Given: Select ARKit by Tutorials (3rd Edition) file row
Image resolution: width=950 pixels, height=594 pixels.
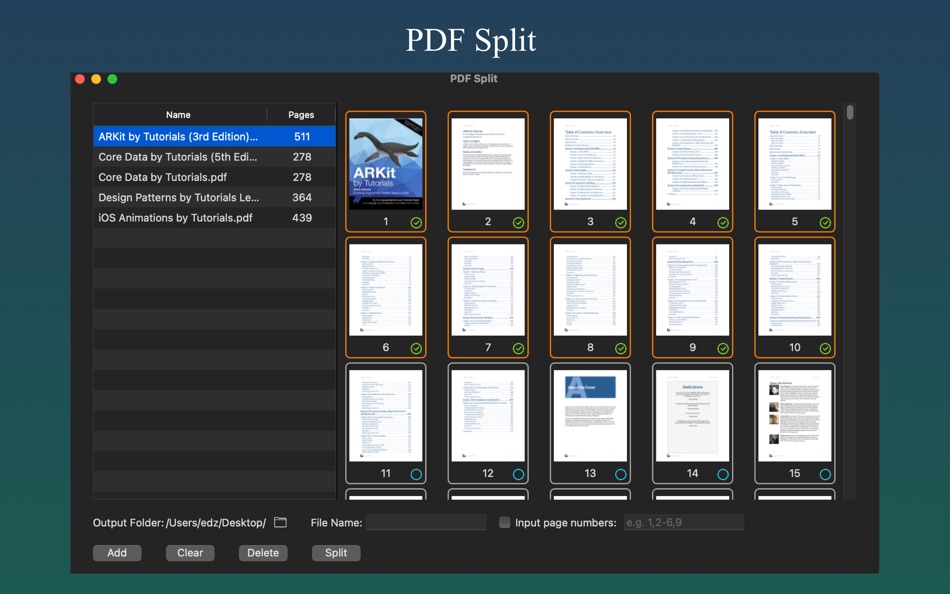Looking at the screenshot, I should 214,136.
